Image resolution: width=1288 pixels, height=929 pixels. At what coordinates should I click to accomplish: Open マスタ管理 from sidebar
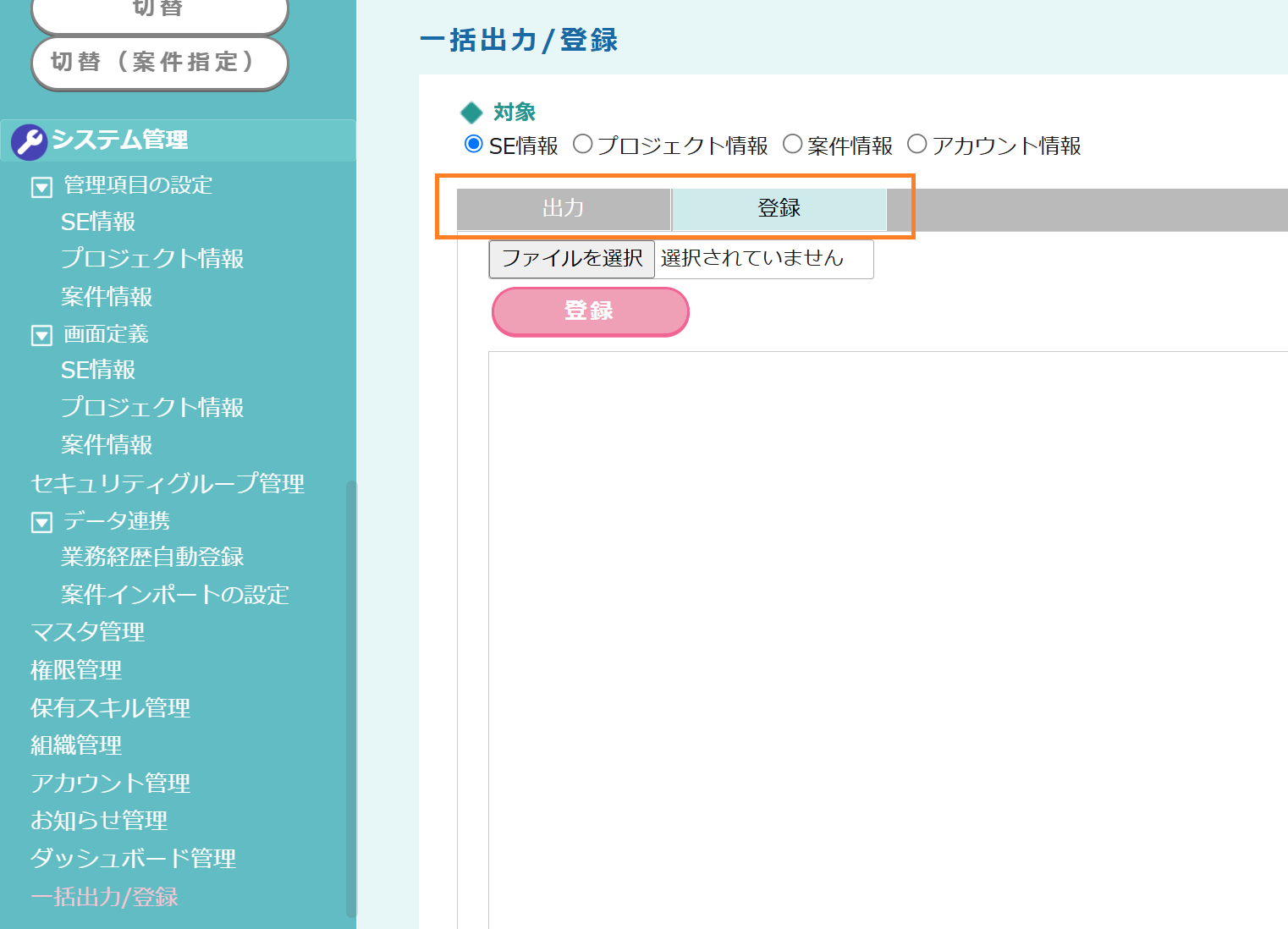[88, 632]
